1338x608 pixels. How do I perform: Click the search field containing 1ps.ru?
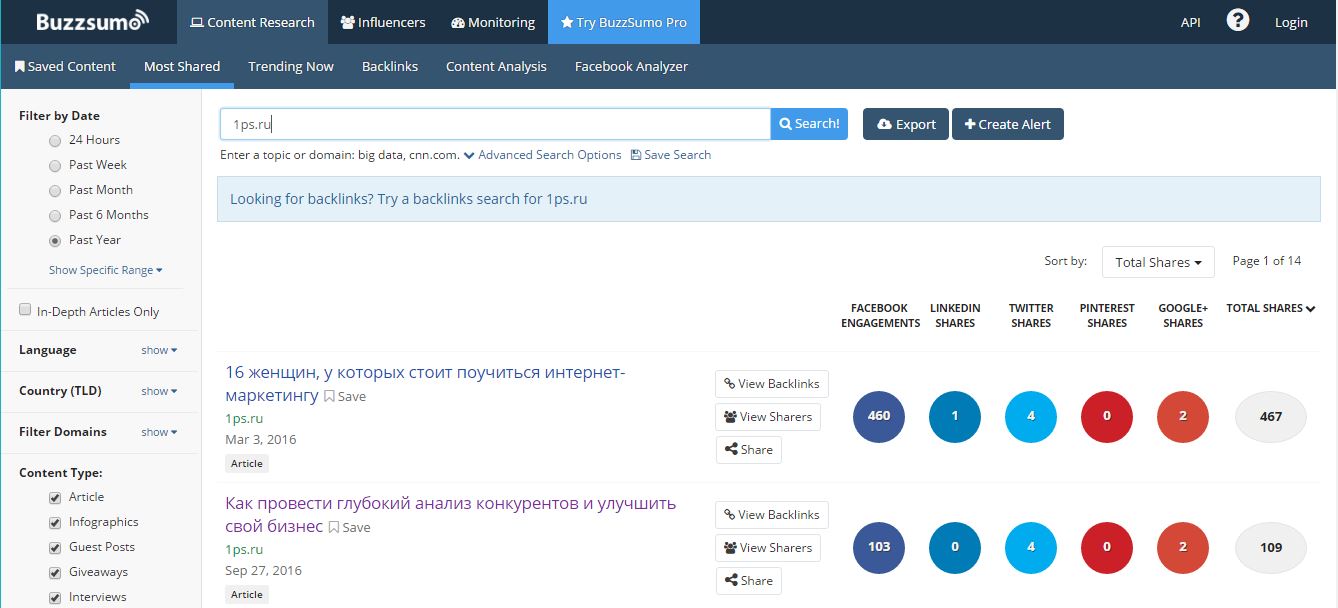point(495,124)
